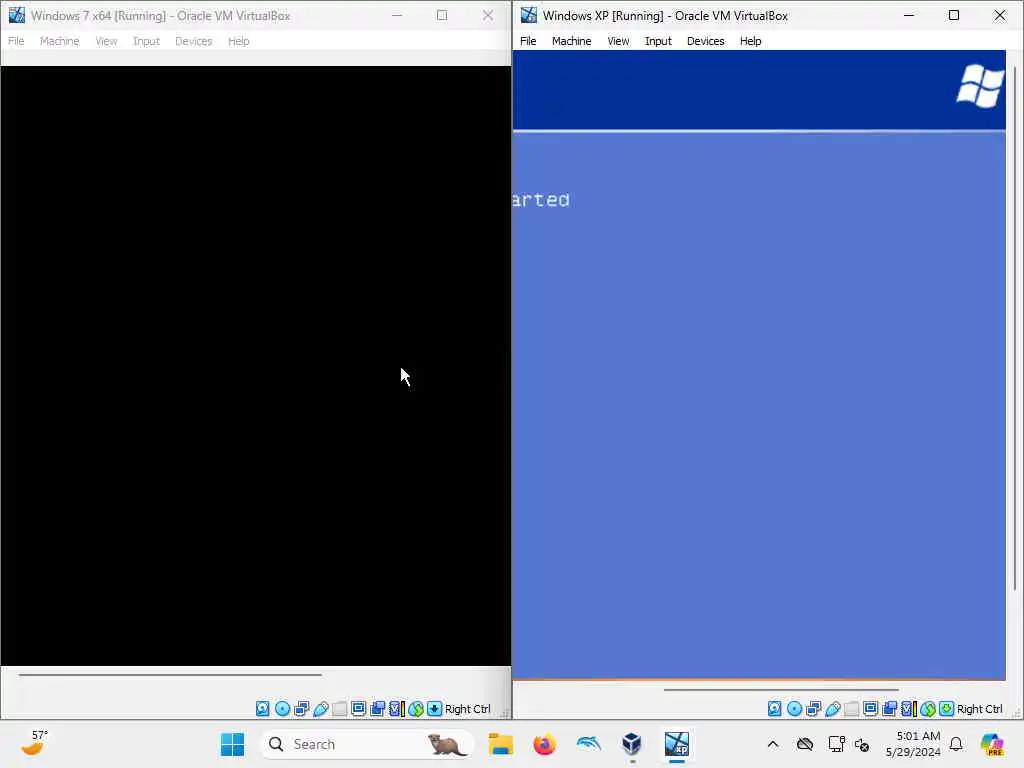This screenshot has height=768, width=1024.
Task: Close the Windows 7 x64 VM window
Action: (x=488, y=15)
